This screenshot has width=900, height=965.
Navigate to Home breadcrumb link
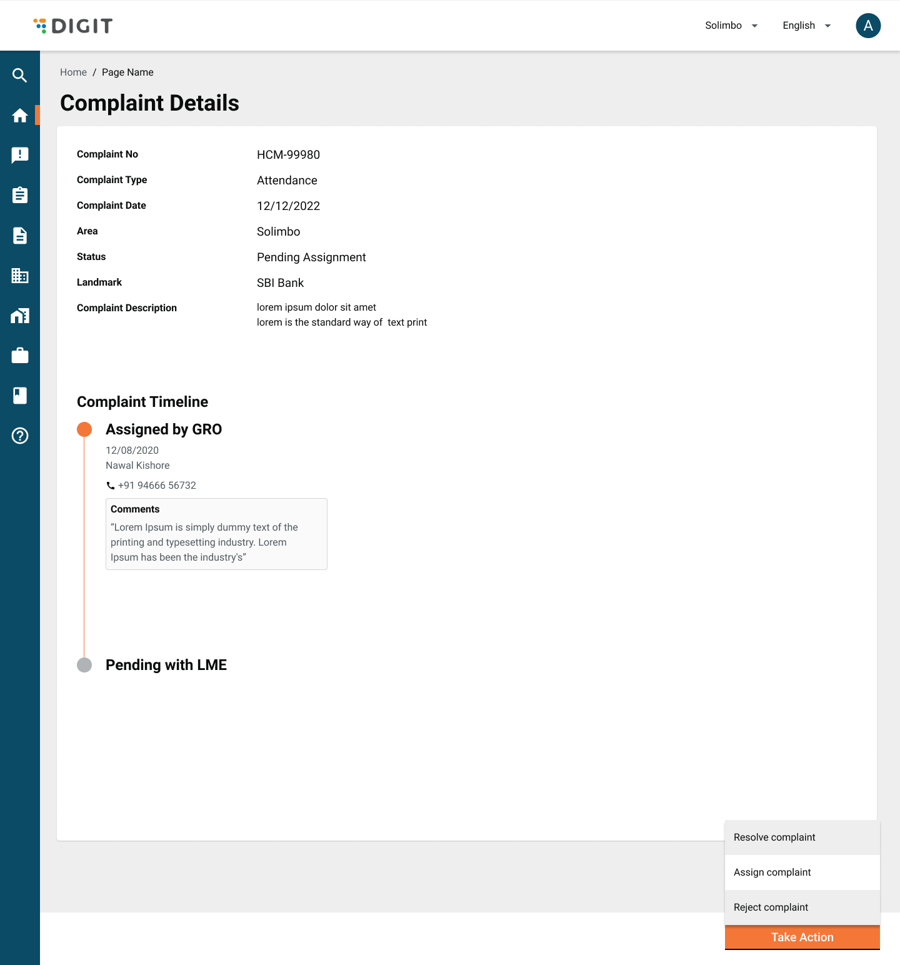click(x=73, y=73)
